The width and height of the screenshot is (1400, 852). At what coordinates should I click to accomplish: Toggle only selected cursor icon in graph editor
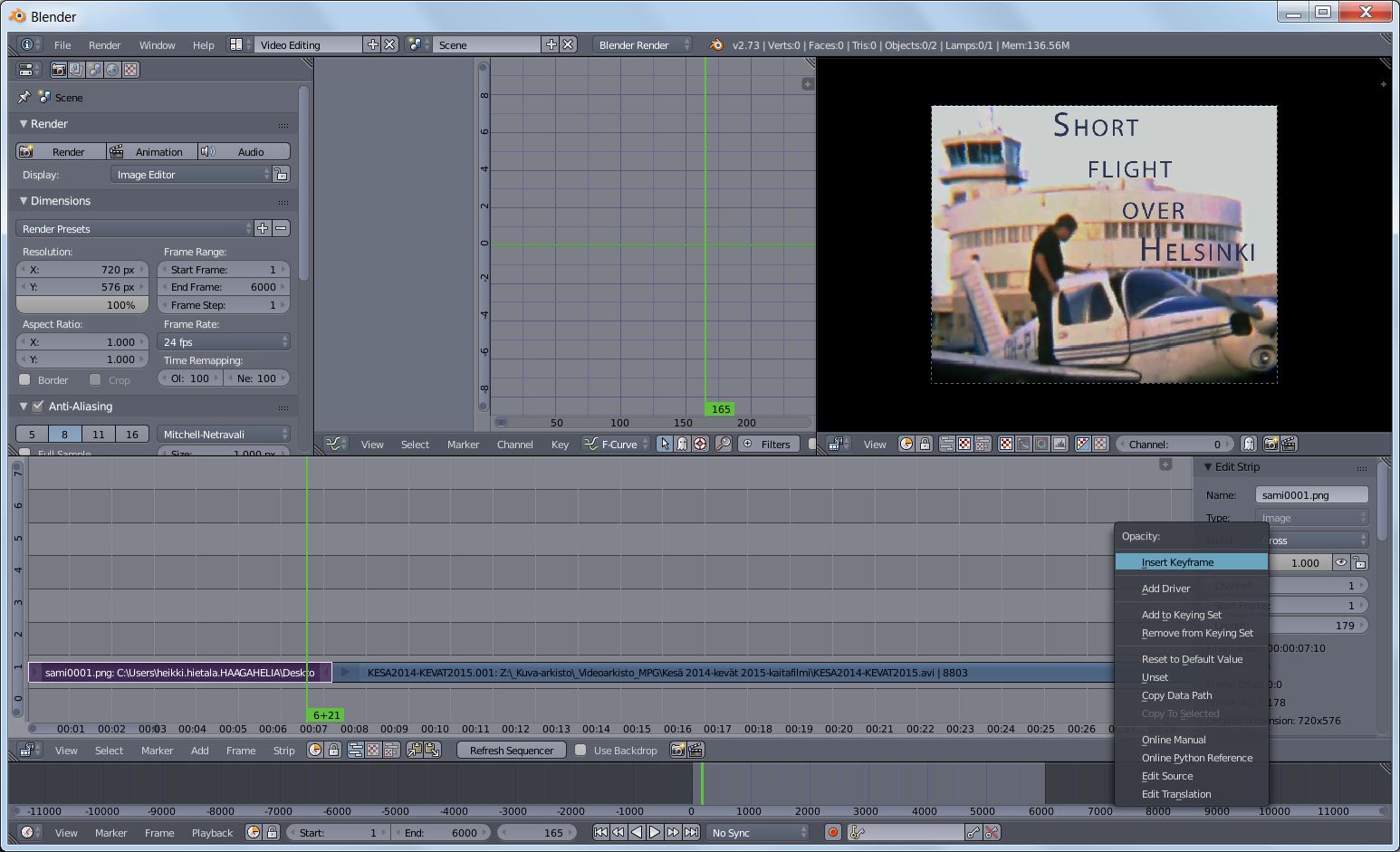pyautogui.click(x=665, y=444)
